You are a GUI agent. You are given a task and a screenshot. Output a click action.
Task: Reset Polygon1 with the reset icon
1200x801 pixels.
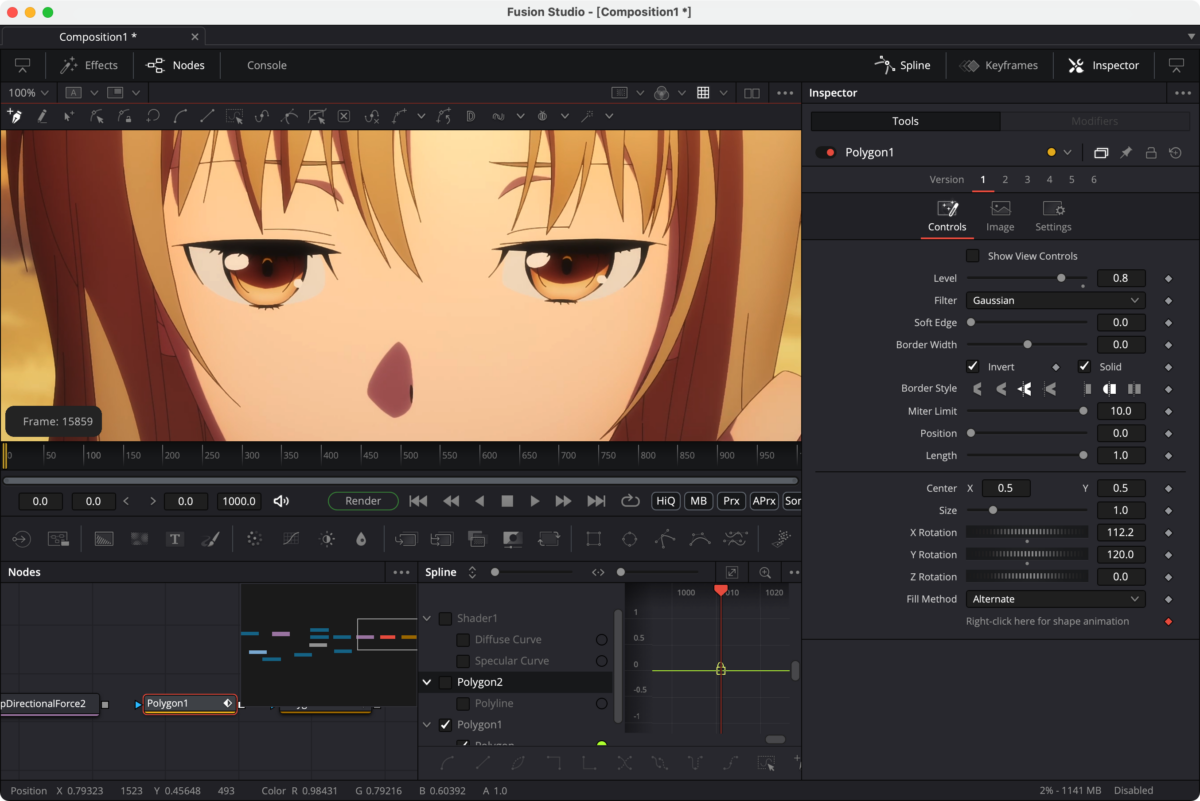coord(1175,153)
